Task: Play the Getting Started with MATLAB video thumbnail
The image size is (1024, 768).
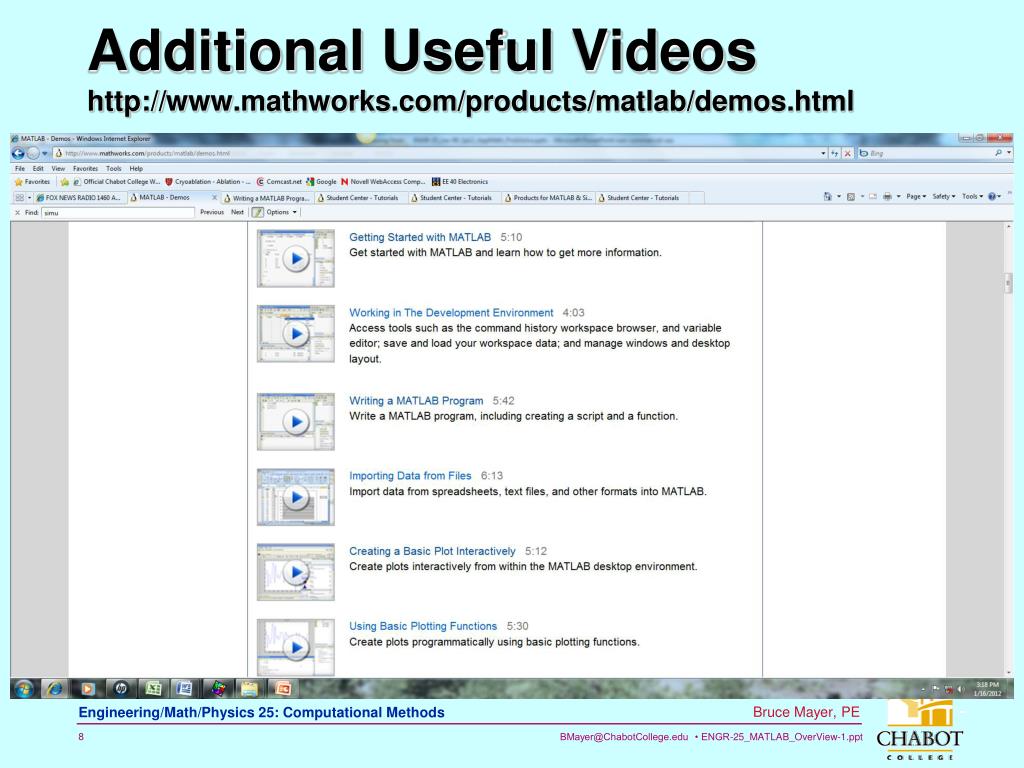Action: 296,259
